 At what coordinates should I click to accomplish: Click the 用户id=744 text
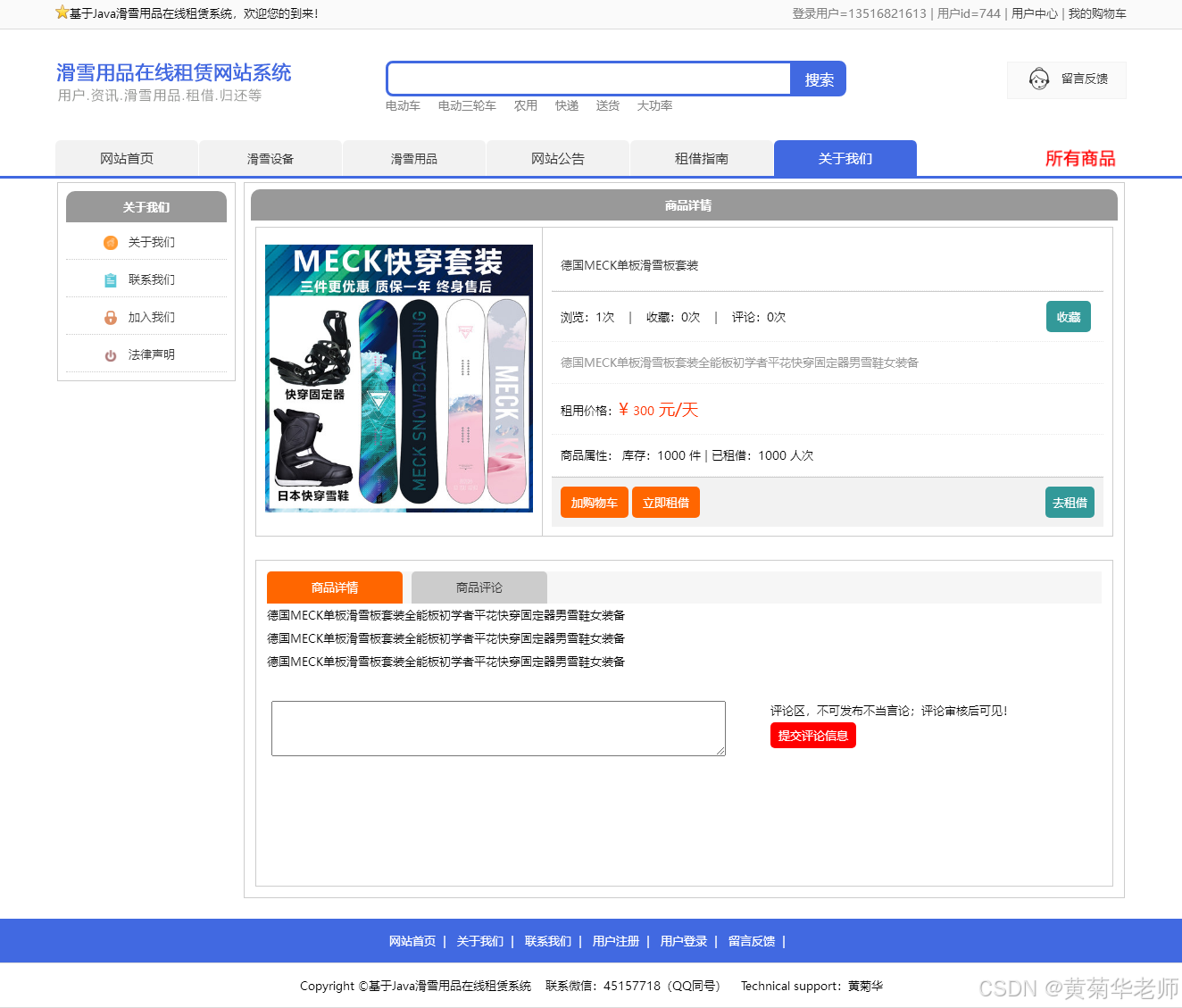(x=969, y=13)
